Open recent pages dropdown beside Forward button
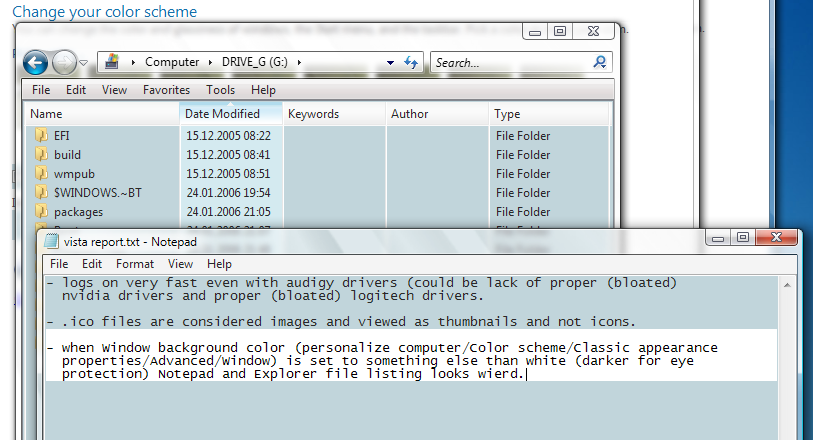 (83, 63)
